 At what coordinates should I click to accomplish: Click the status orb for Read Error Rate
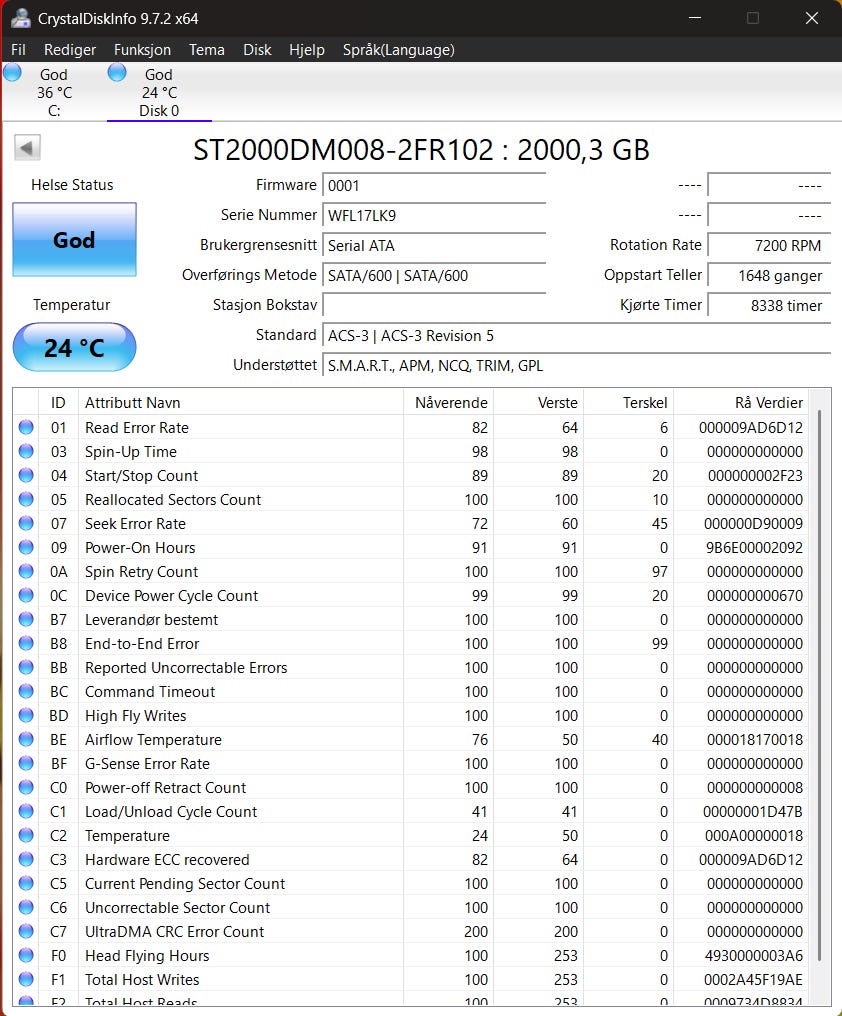26,427
